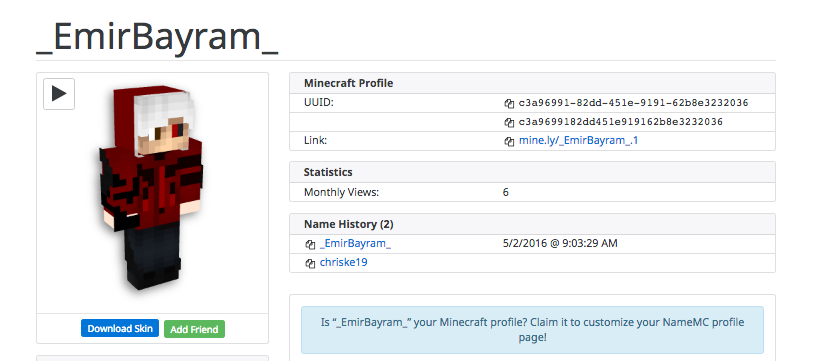Screen dimensions: 827x361
Task: Click the UUID label
Action: [319, 102]
